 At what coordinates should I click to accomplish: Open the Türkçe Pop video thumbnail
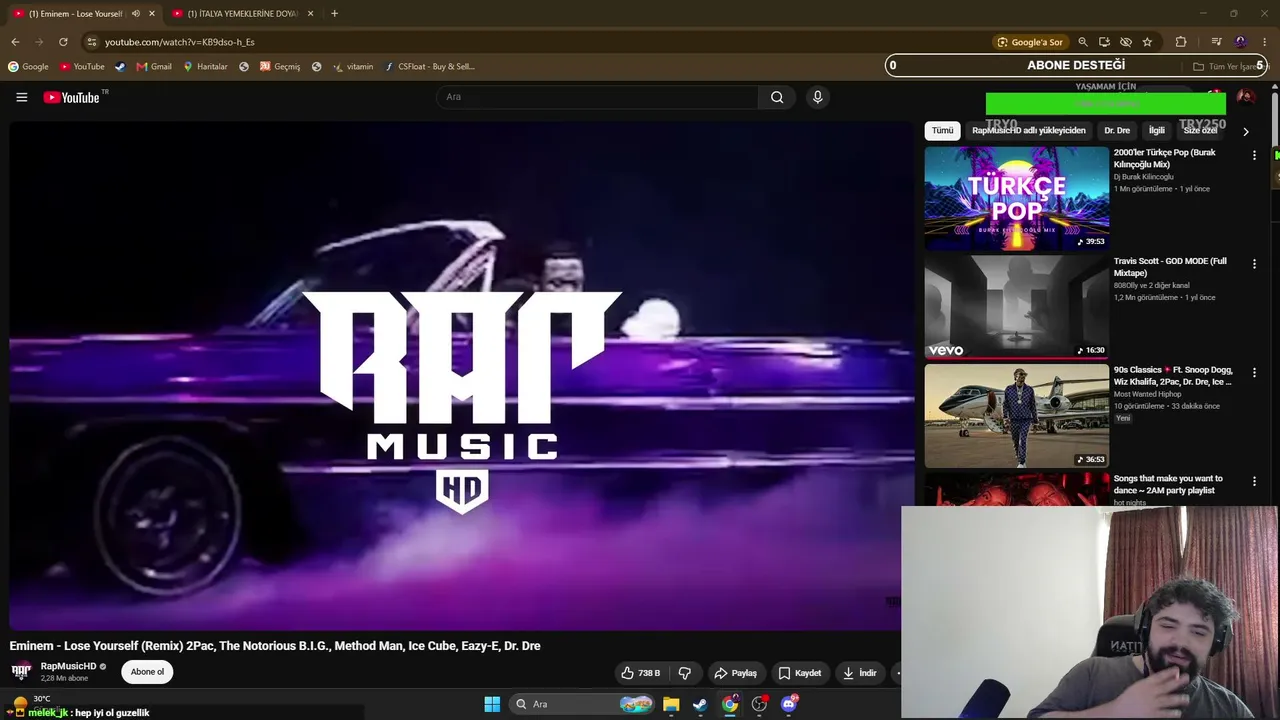pyautogui.click(x=1016, y=198)
